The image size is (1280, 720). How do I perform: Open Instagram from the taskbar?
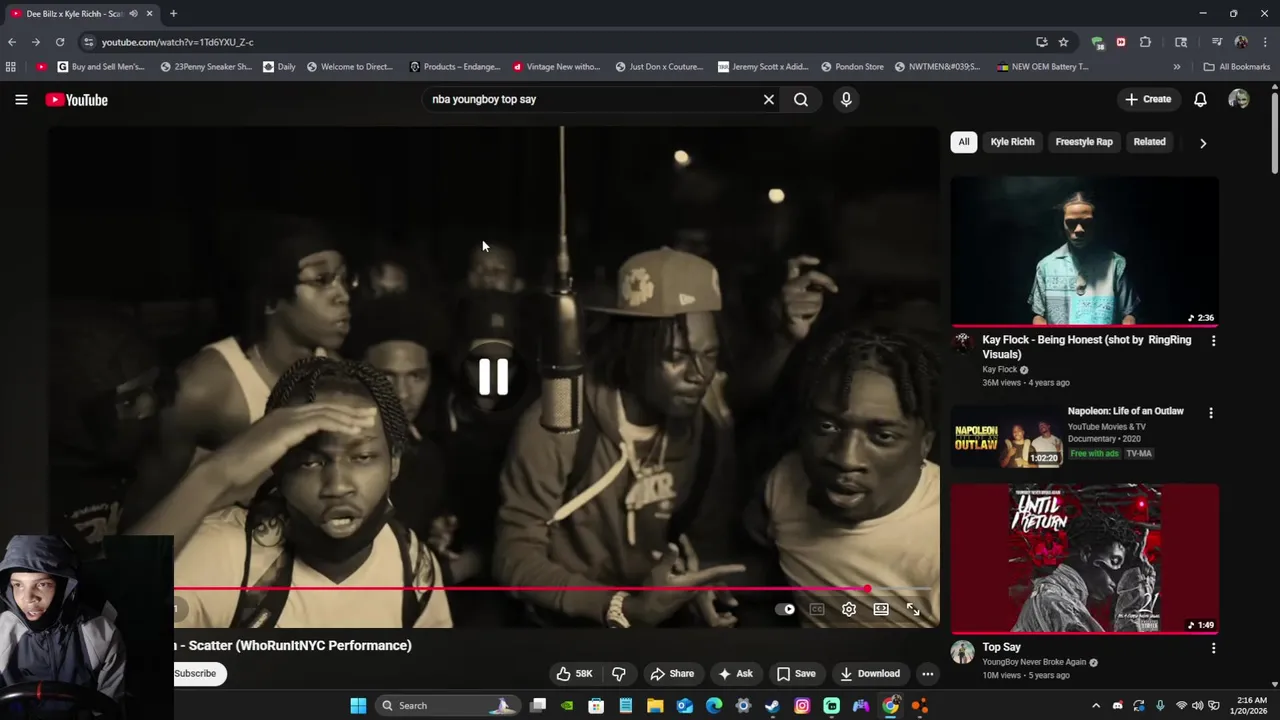(802, 706)
